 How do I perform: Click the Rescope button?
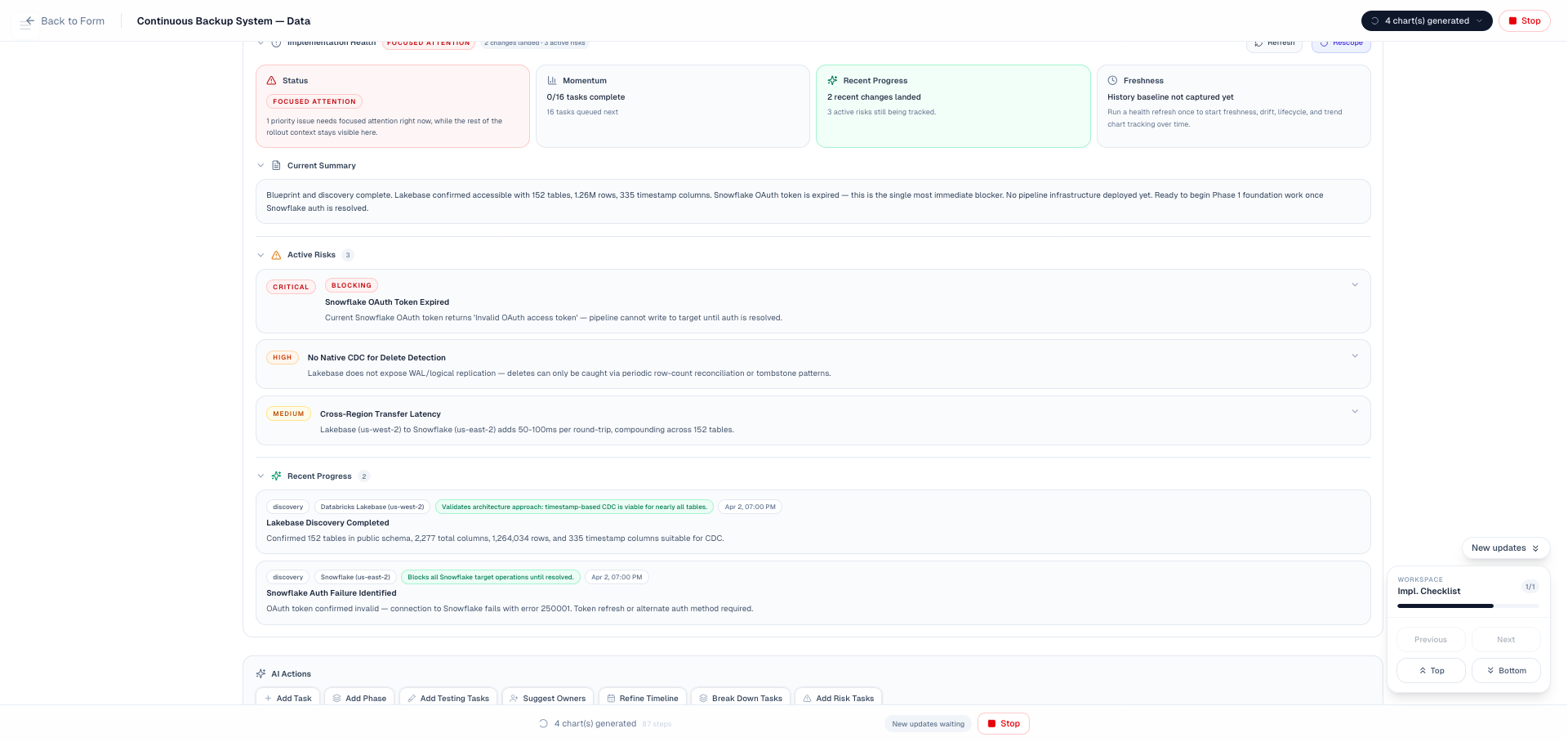click(1341, 44)
